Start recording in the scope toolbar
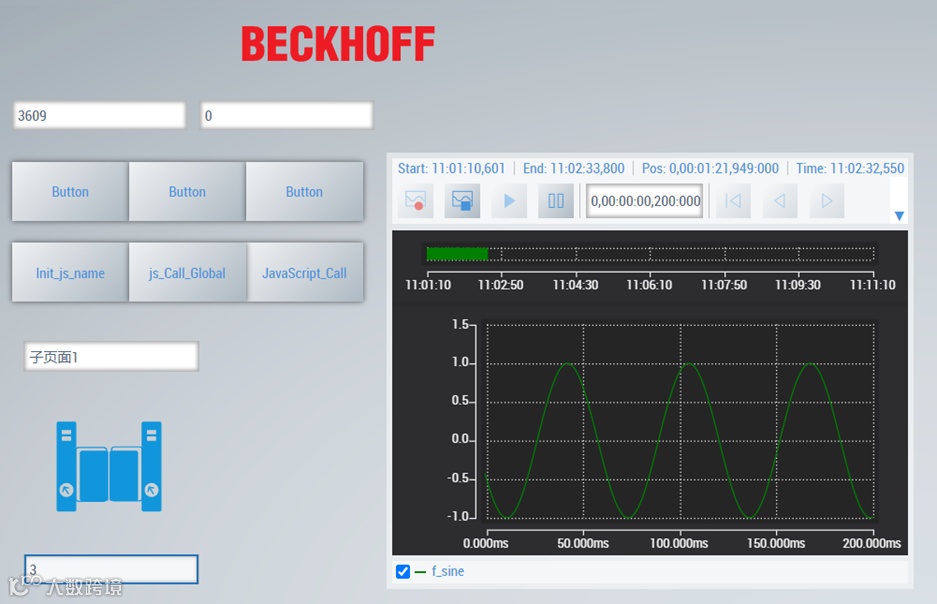Image resolution: width=937 pixels, height=604 pixels. tap(415, 201)
